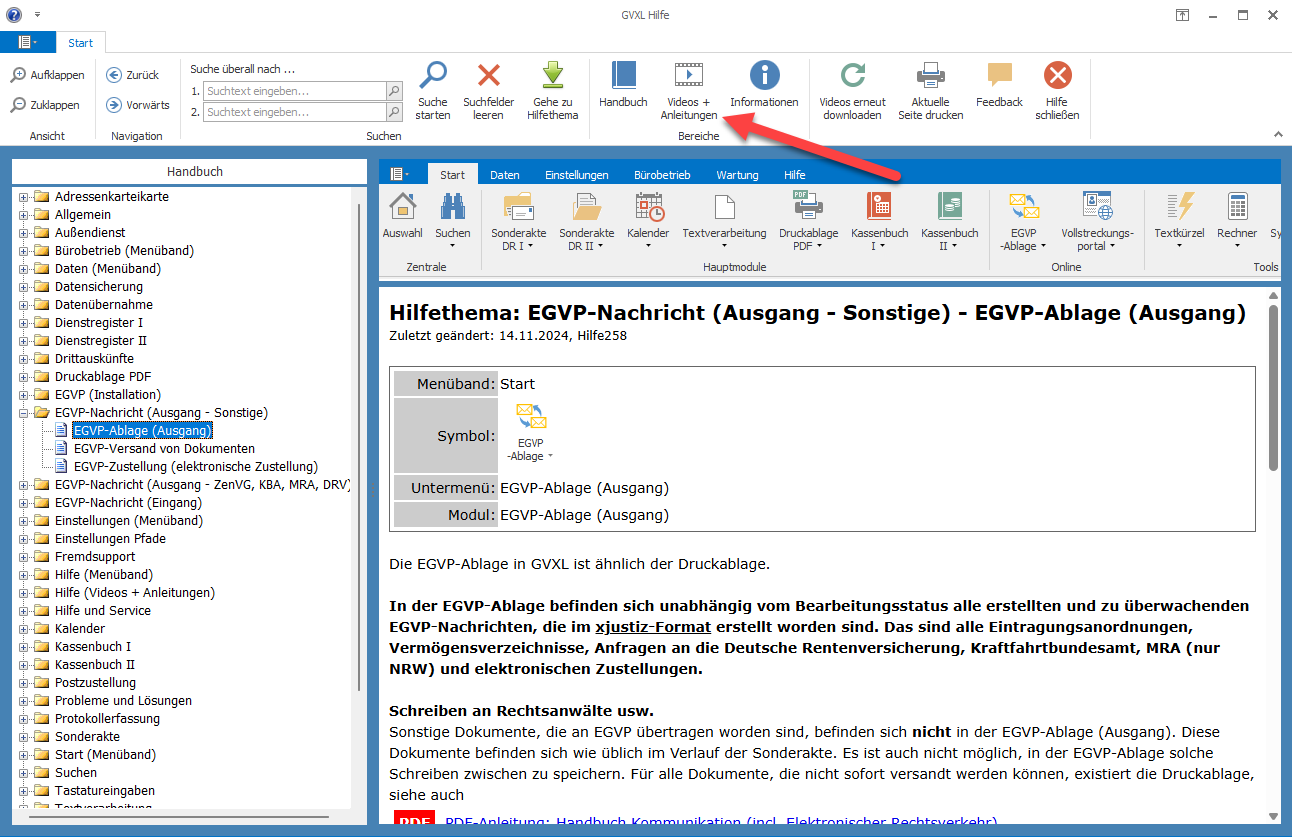
Task: Open the application file menu button
Action: tap(28, 43)
